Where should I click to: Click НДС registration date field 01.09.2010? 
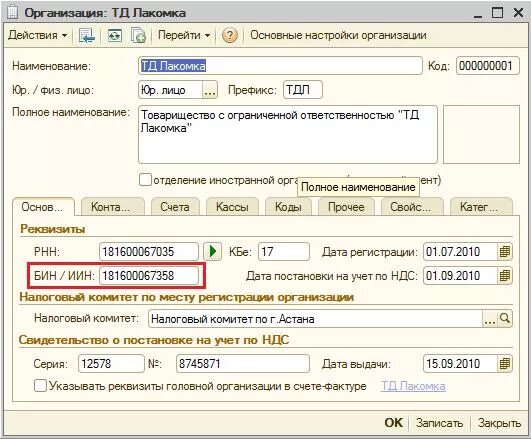coord(461,276)
